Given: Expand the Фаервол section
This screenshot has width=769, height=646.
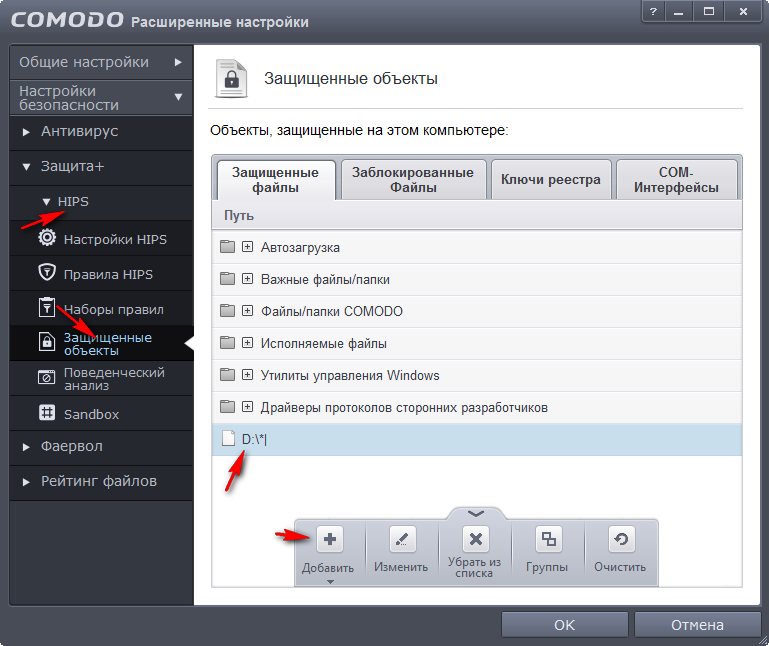Looking at the screenshot, I should point(26,447).
